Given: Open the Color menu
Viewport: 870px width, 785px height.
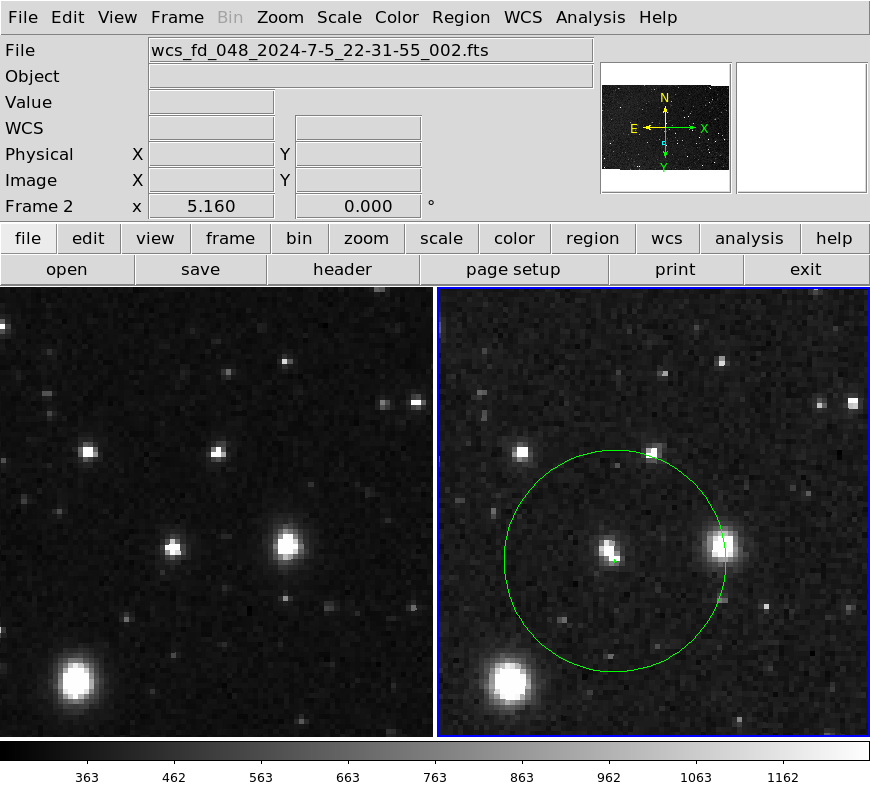Looking at the screenshot, I should click(397, 17).
